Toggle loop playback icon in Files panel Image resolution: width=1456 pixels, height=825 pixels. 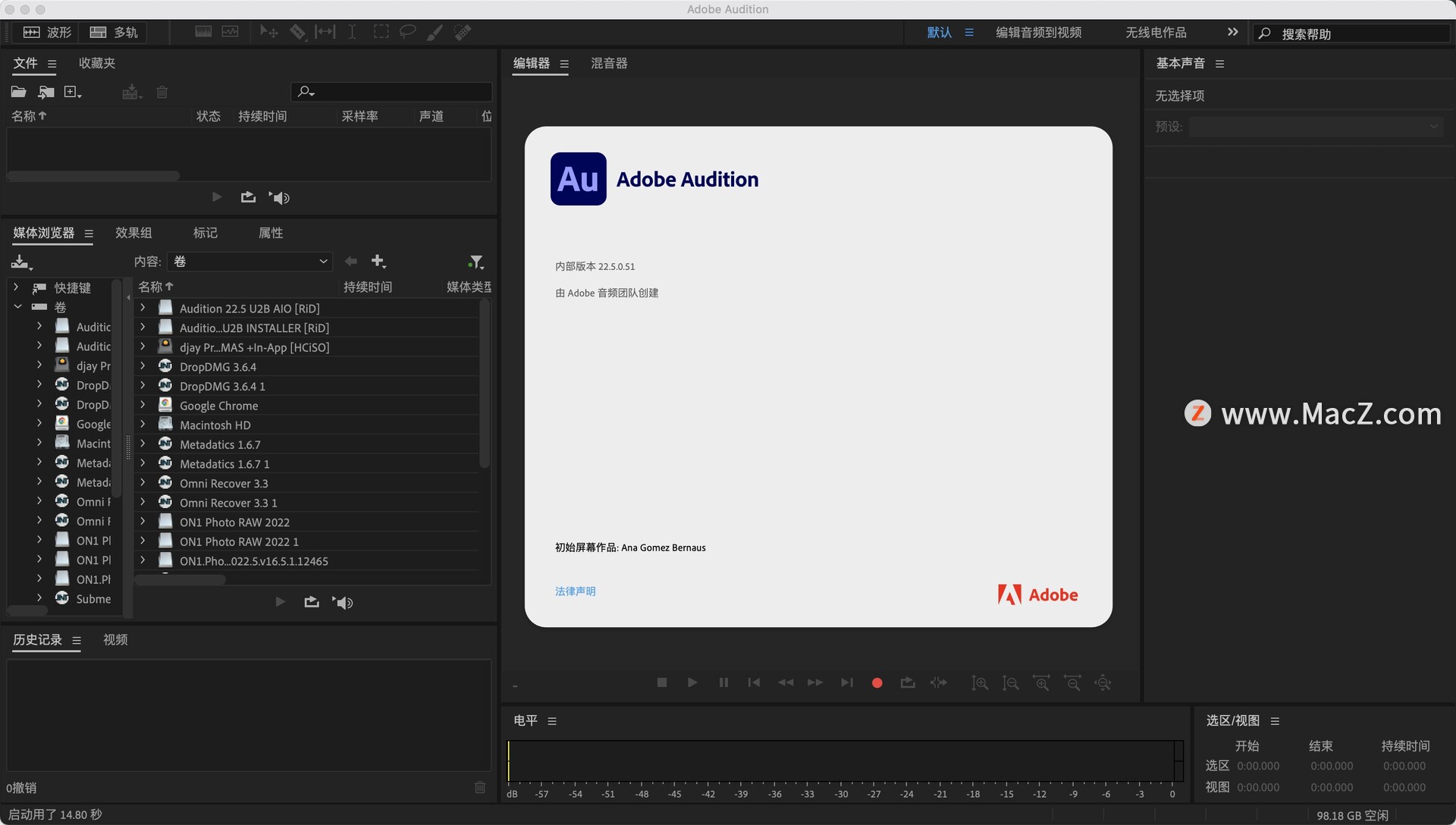click(x=248, y=197)
